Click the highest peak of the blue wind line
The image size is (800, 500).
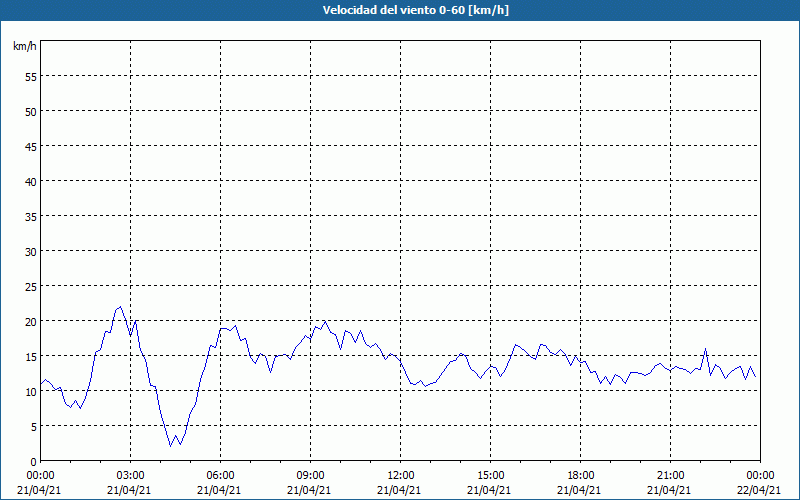(120, 307)
